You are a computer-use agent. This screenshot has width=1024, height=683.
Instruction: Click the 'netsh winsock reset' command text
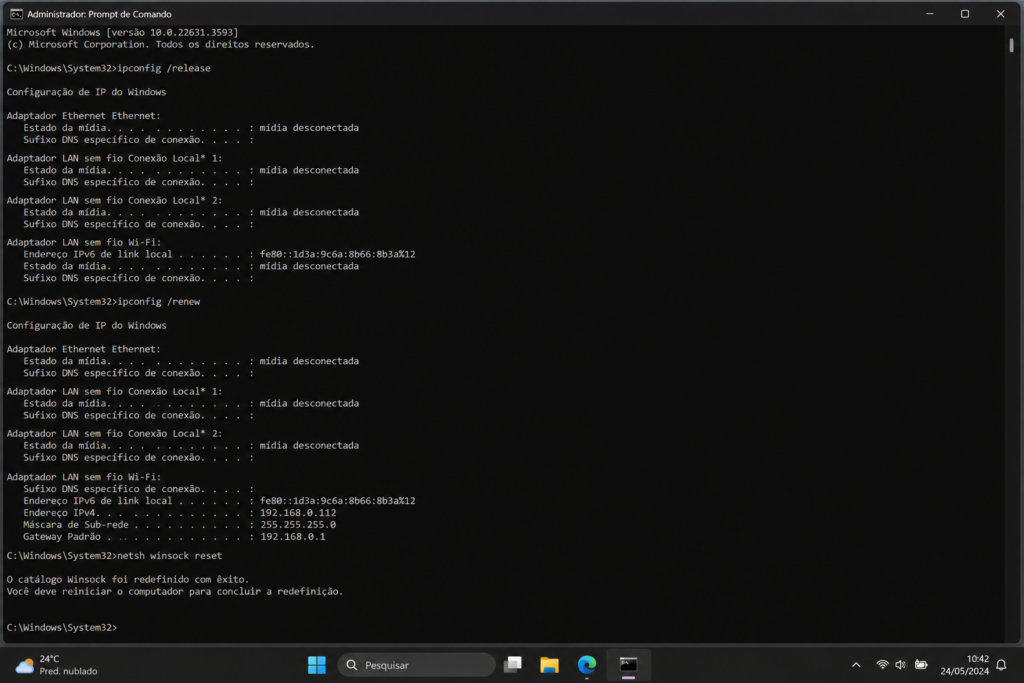pyautogui.click(x=170, y=556)
